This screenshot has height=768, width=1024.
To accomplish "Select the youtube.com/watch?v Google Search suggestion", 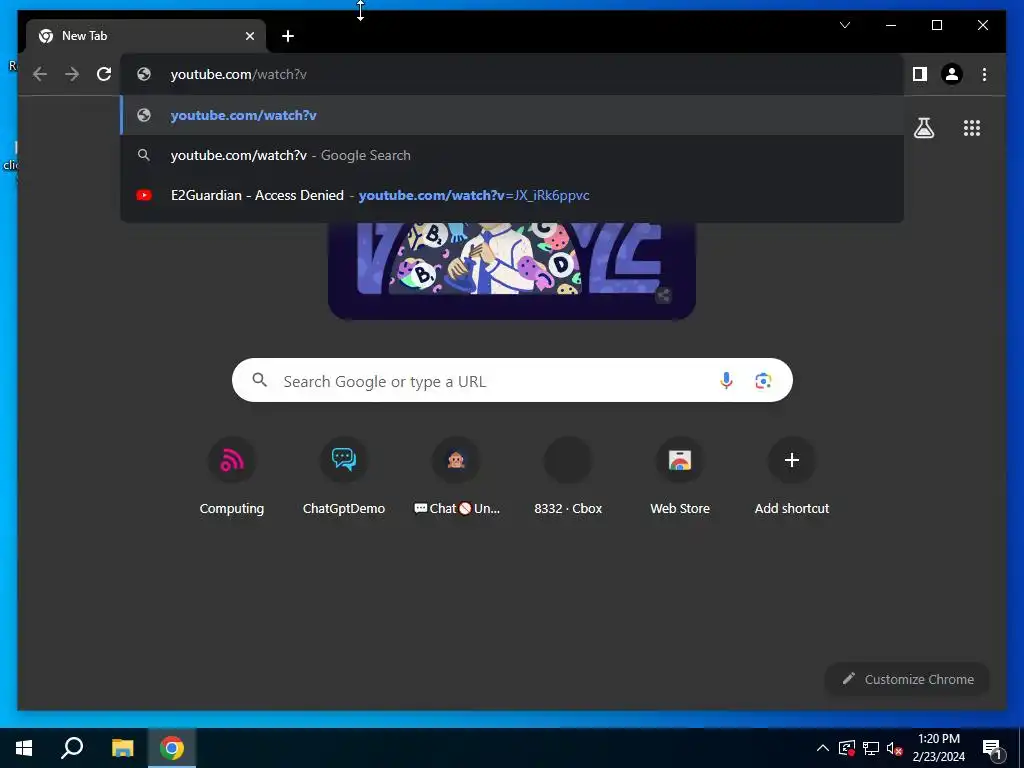I will click(x=512, y=155).
